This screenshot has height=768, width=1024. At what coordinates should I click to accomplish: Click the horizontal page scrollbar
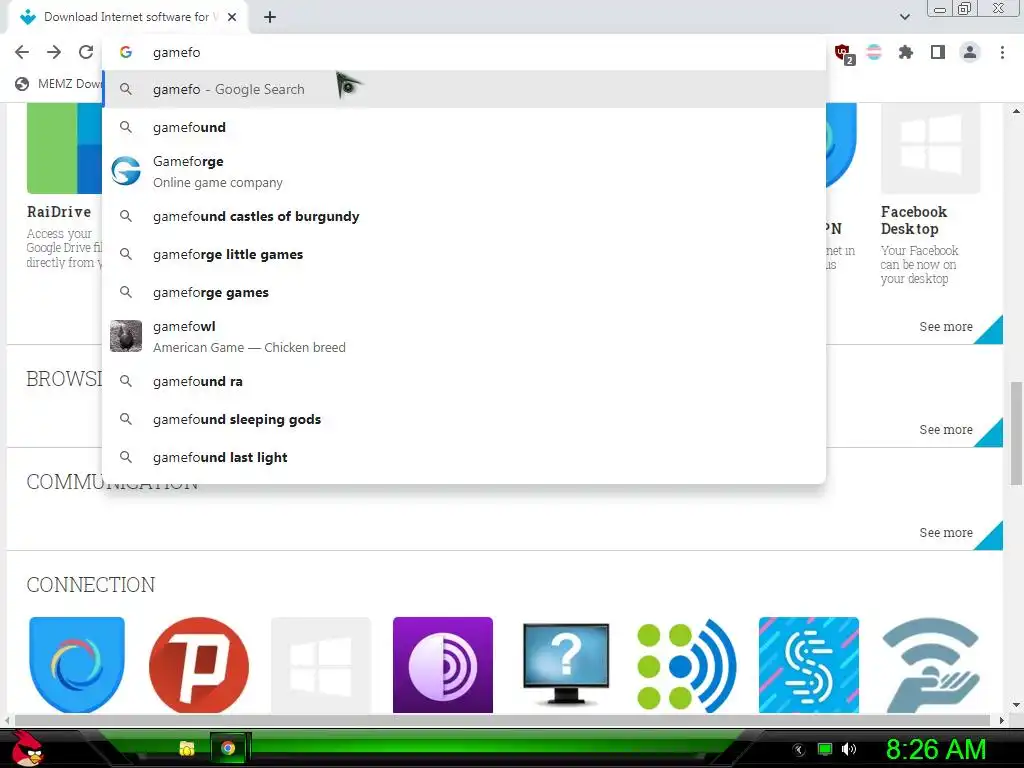[x=503, y=720]
